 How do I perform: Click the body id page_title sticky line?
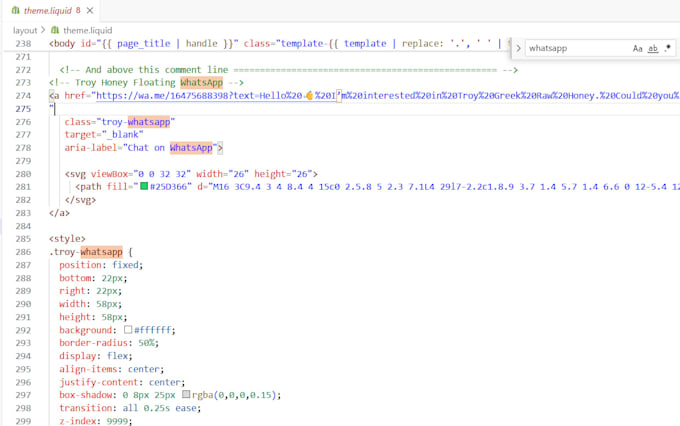pos(278,43)
